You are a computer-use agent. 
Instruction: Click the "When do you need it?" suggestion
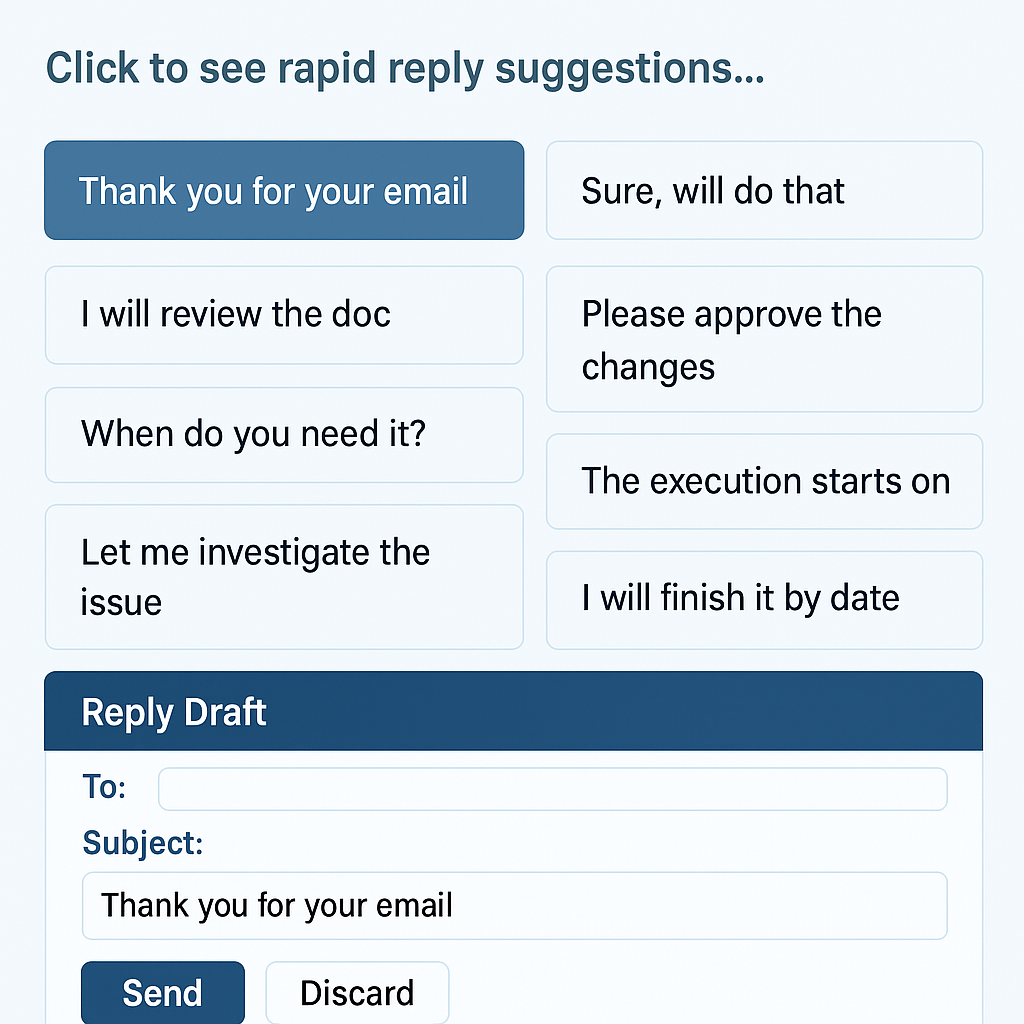pos(284,435)
